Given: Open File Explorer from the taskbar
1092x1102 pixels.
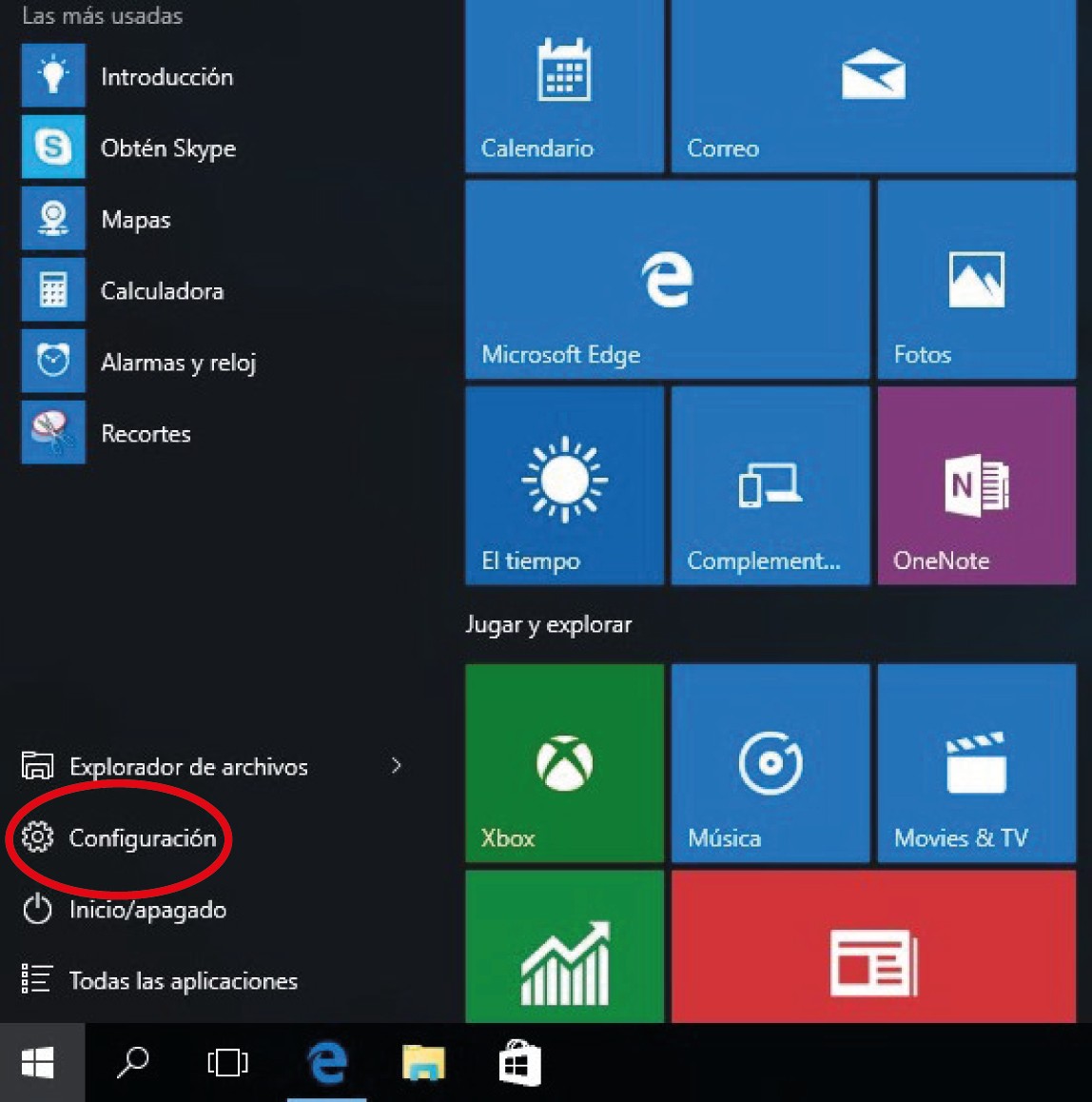Looking at the screenshot, I should pyautogui.click(x=423, y=1062).
